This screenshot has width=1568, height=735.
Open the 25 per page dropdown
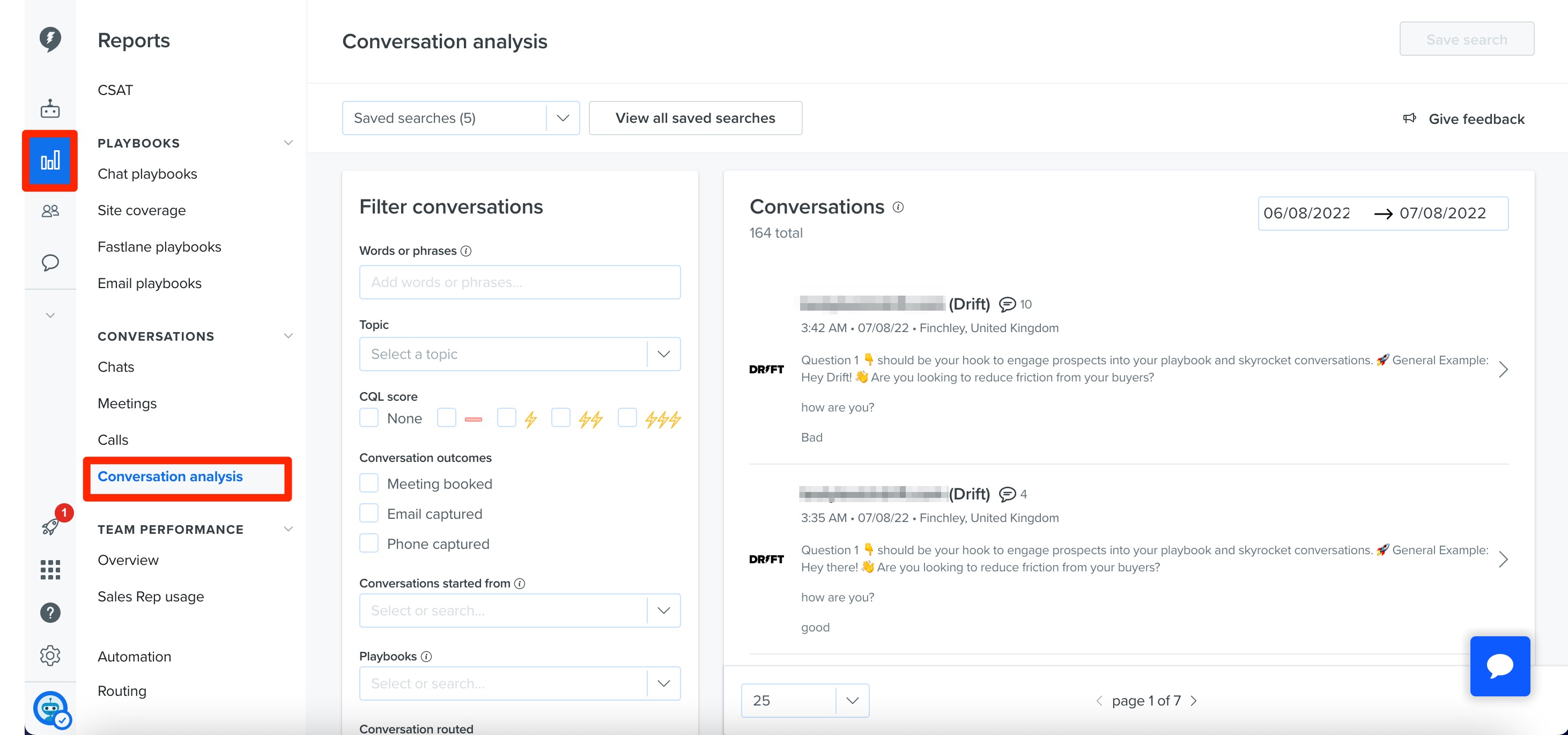pos(805,700)
